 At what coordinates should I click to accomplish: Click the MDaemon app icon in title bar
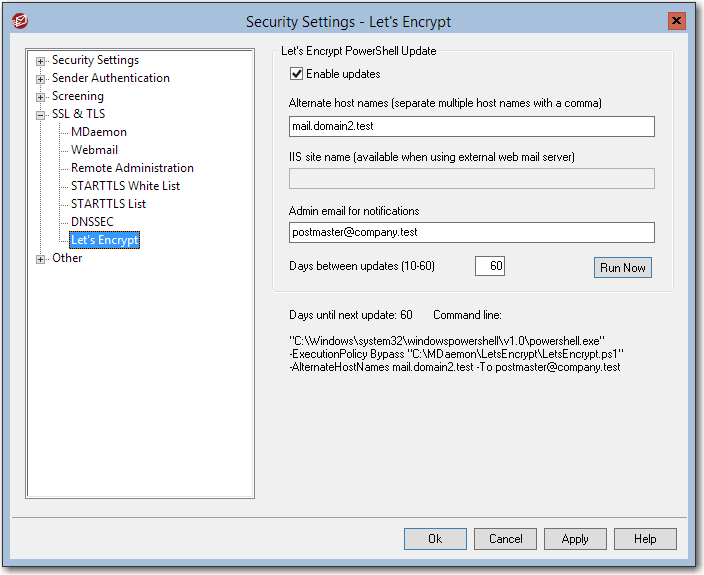[x=20, y=21]
